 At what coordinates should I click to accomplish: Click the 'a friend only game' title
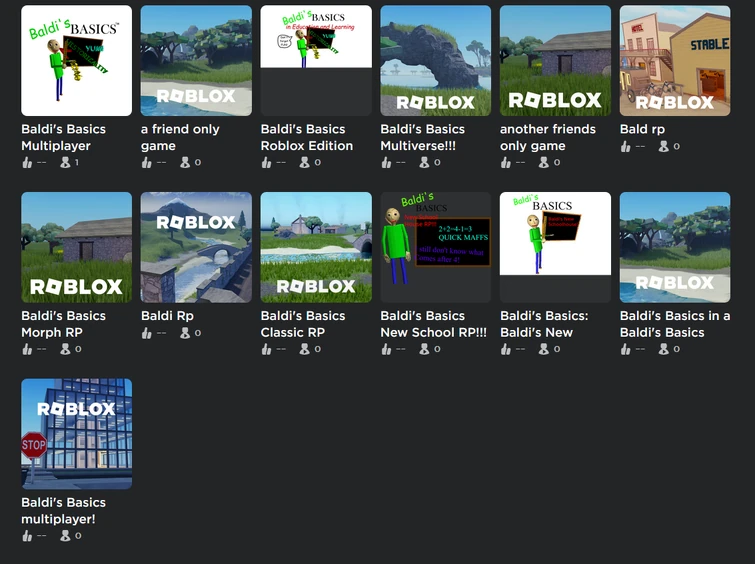click(180, 137)
